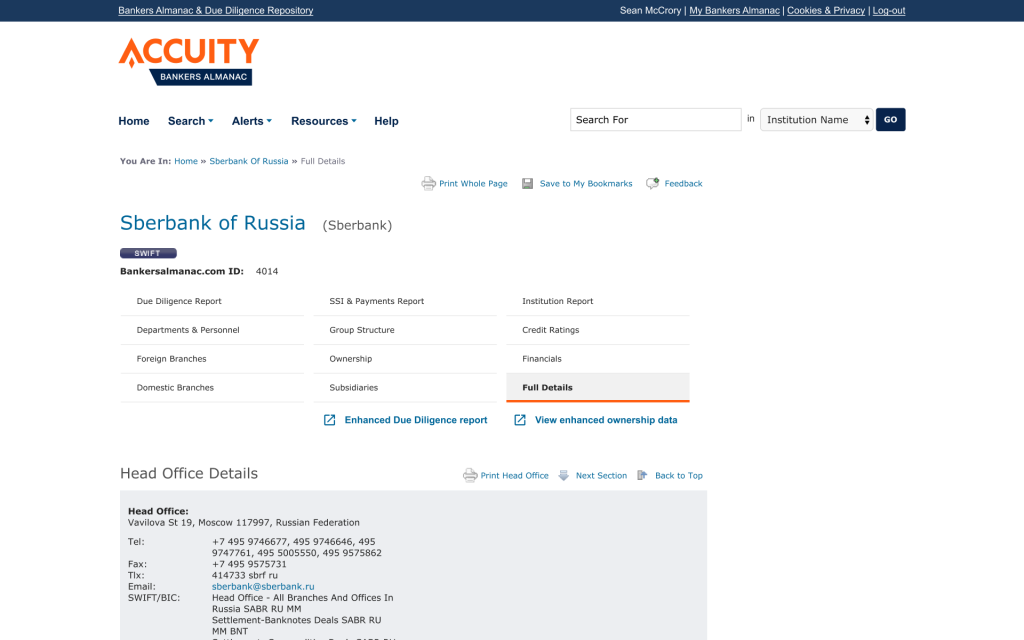Click the Print Whole Page link

(473, 184)
